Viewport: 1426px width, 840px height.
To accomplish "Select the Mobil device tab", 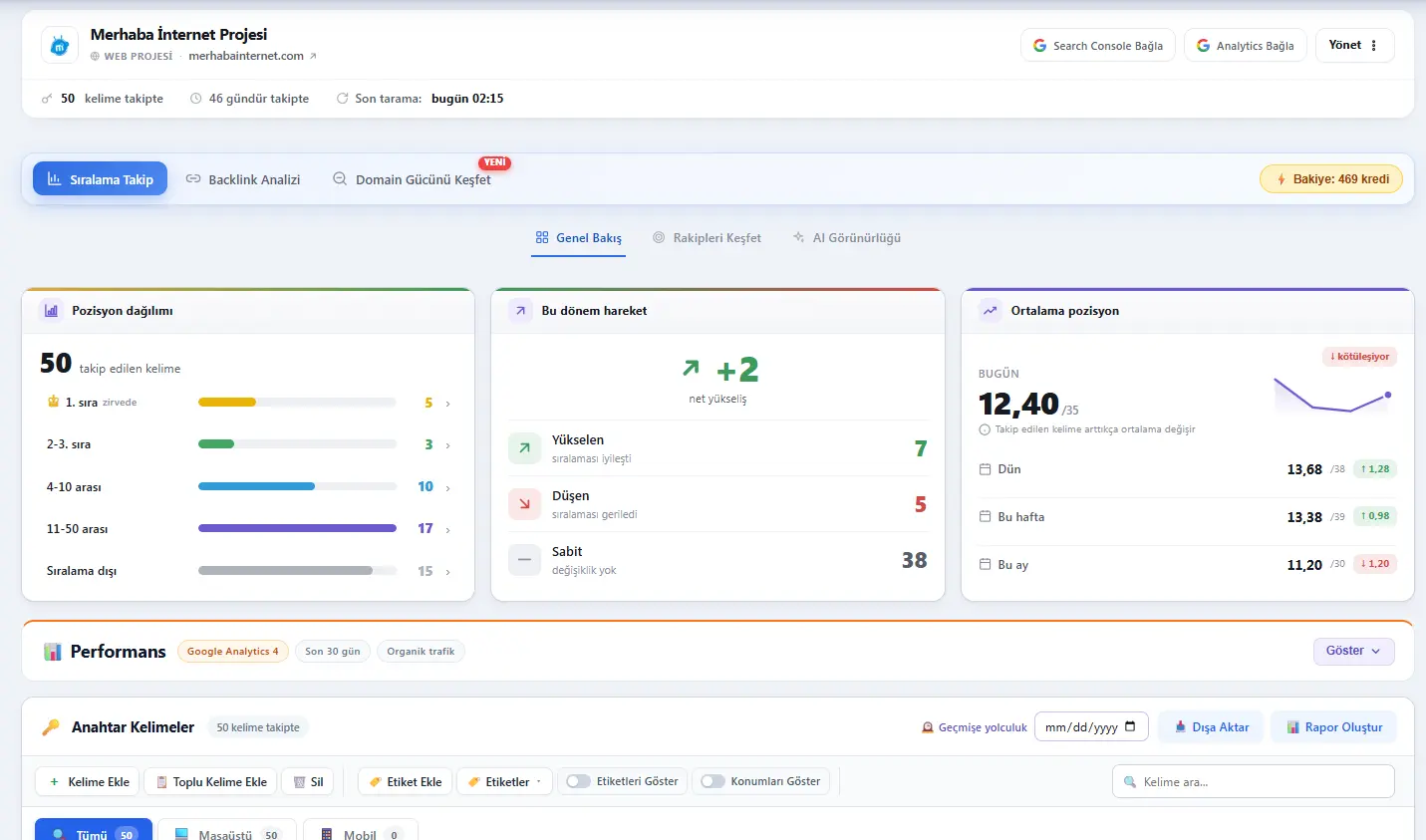I will (361, 830).
